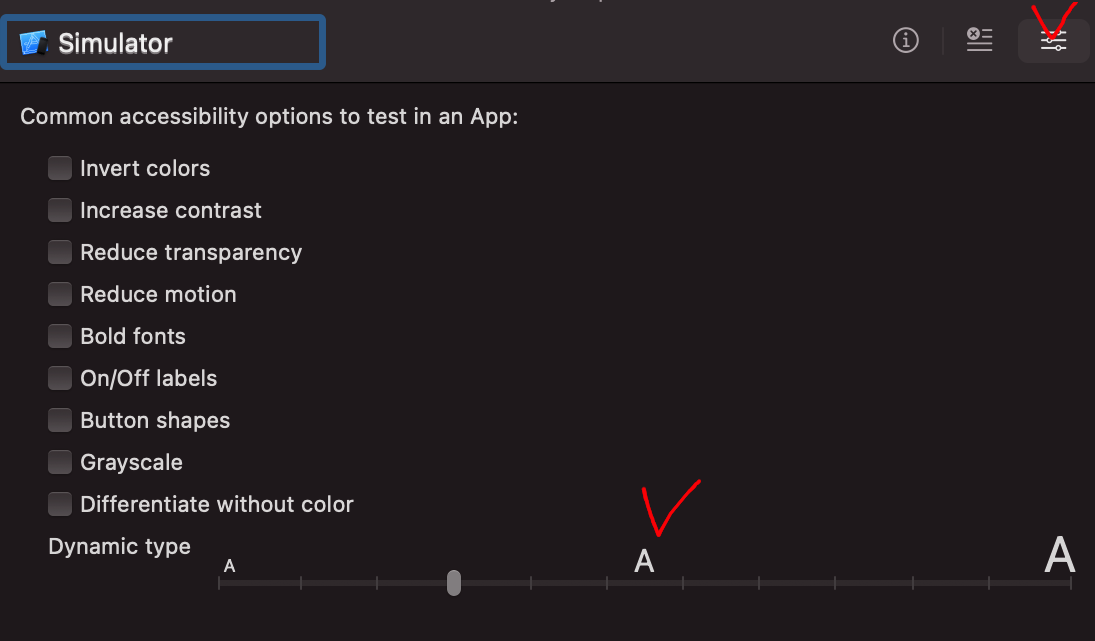Screen dimensions: 1095x641
Task: Click the smallest A size icon
Action: tap(229, 566)
